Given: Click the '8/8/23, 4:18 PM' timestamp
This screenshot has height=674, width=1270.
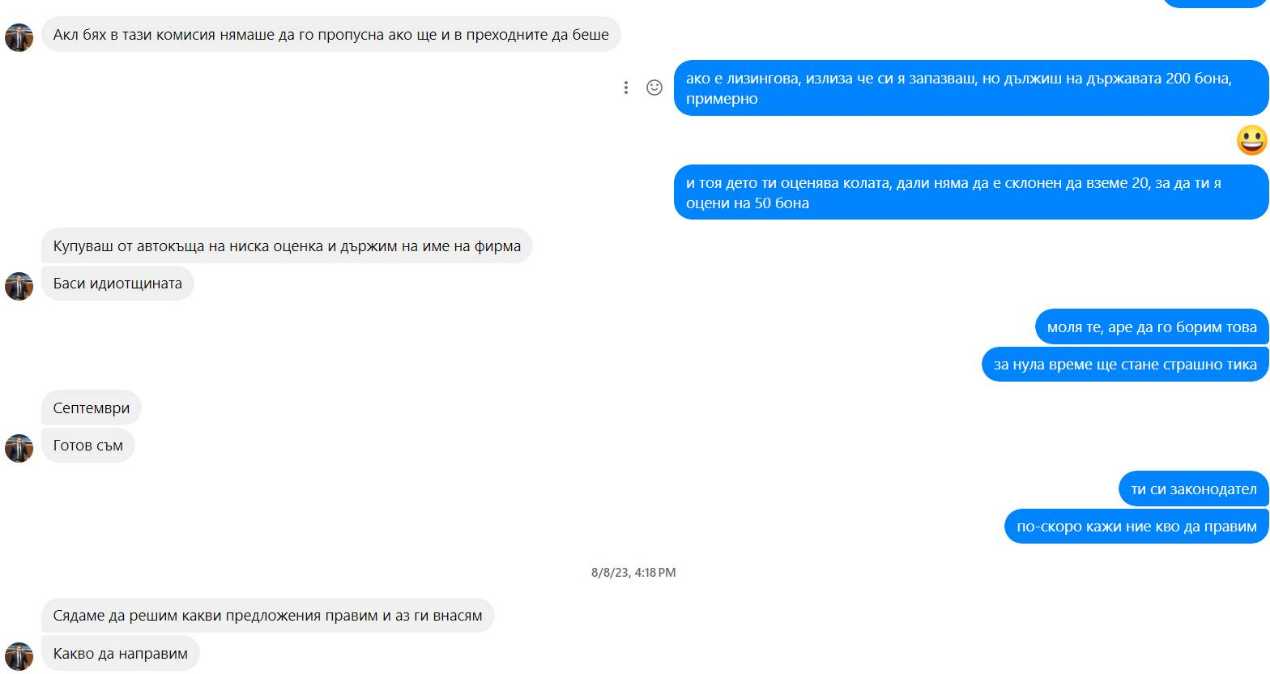Looking at the screenshot, I should (633, 573).
